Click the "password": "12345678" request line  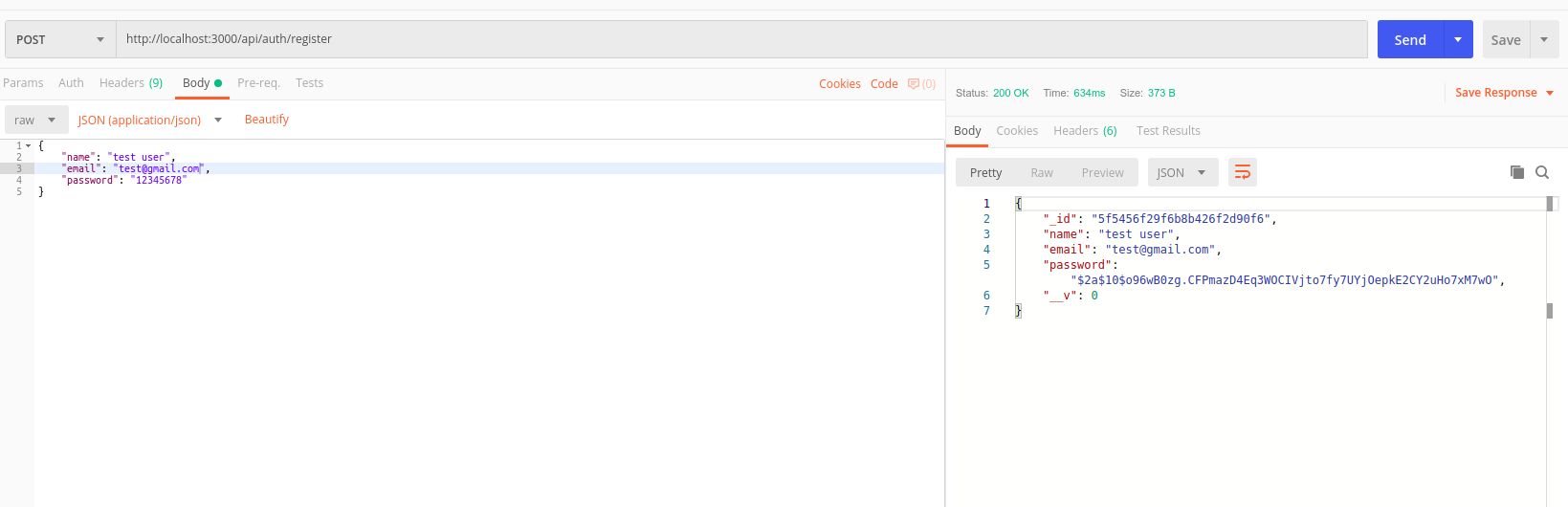[x=124, y=180]
